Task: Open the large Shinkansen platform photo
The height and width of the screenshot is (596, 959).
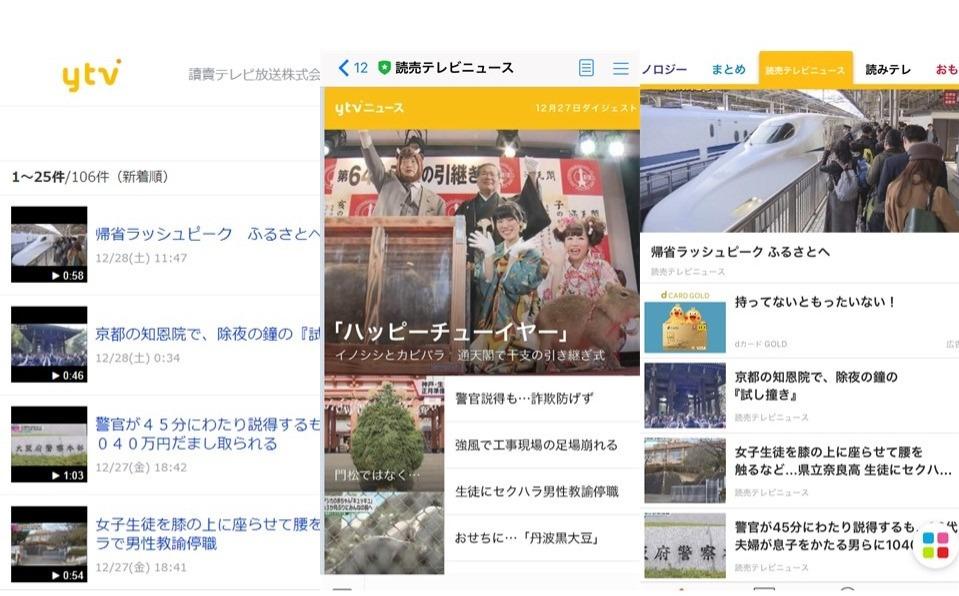Action: tap(799, 161)
